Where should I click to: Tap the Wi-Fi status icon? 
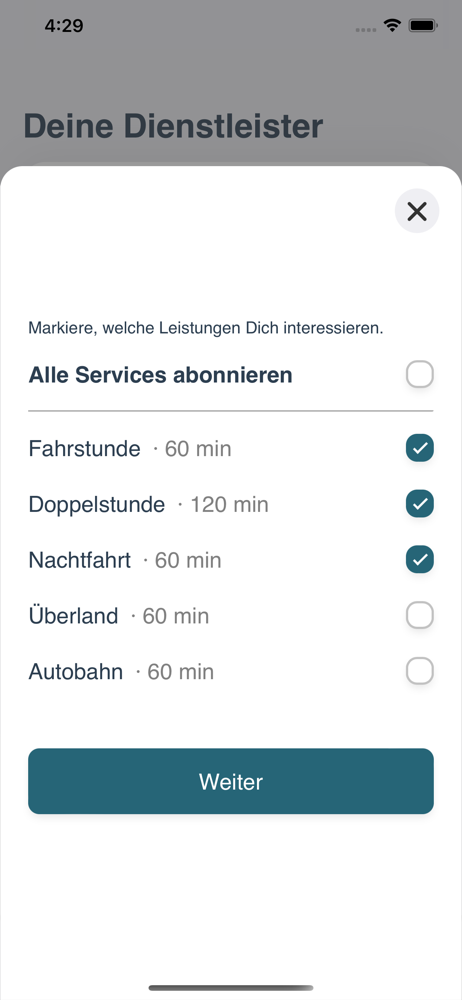click(392, 26)
